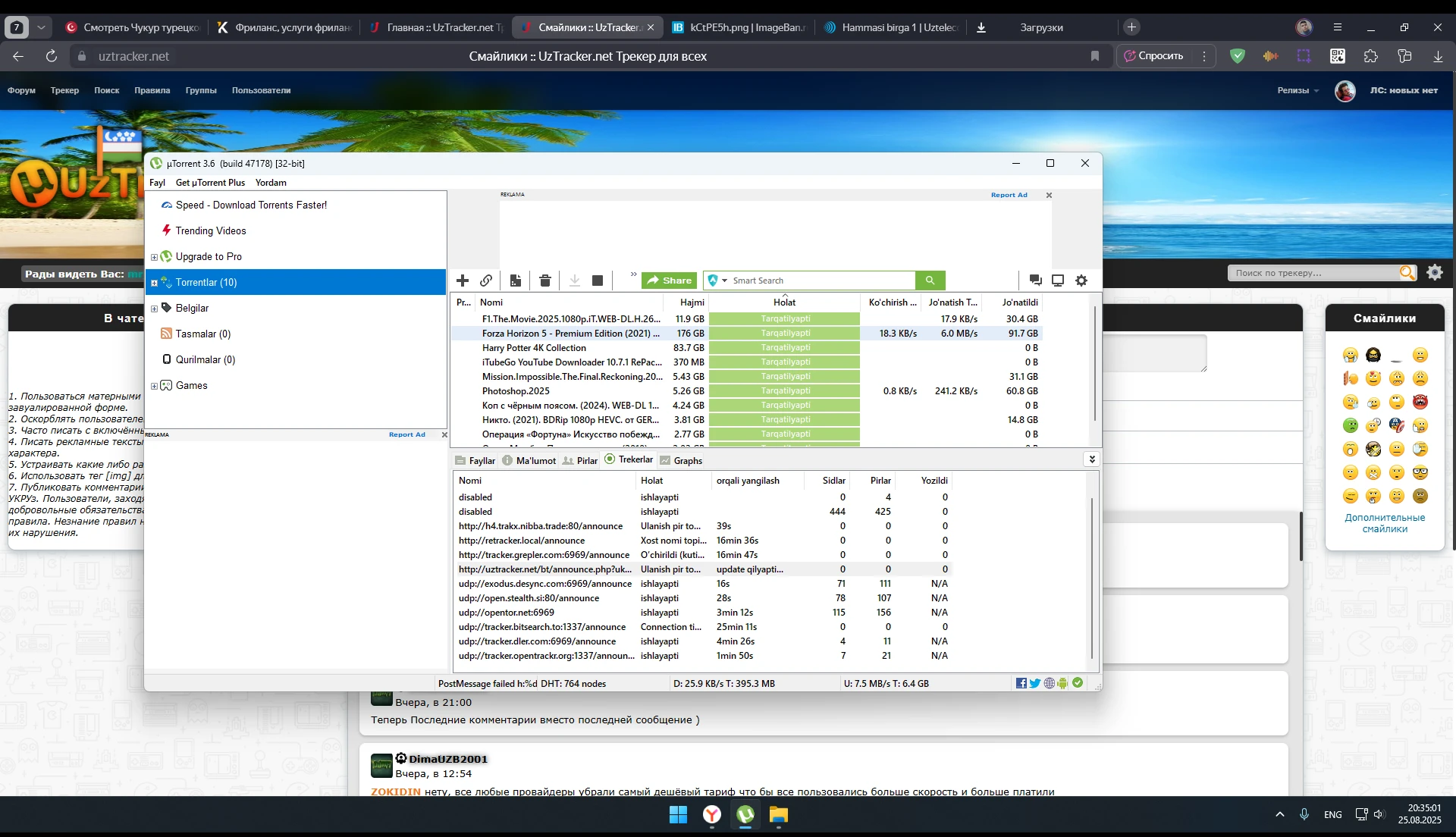Viewport: 1456px width, 837px height.
Task: Expand the Belgilar sidebar node
Action: point(154,309)
